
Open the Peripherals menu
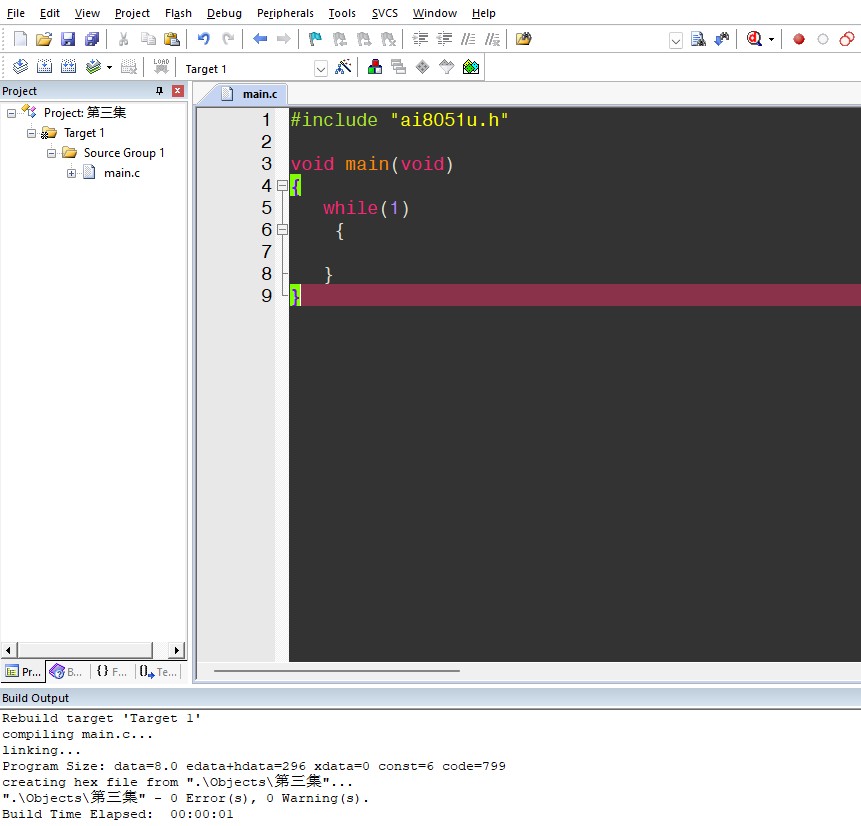click(285, 13)
